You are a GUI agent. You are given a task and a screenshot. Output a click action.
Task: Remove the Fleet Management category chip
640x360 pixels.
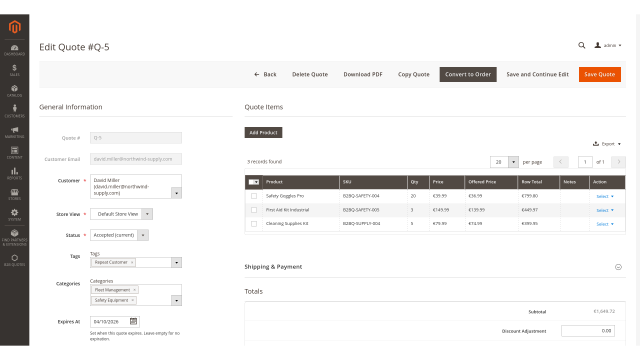click(x=134, y=290)
